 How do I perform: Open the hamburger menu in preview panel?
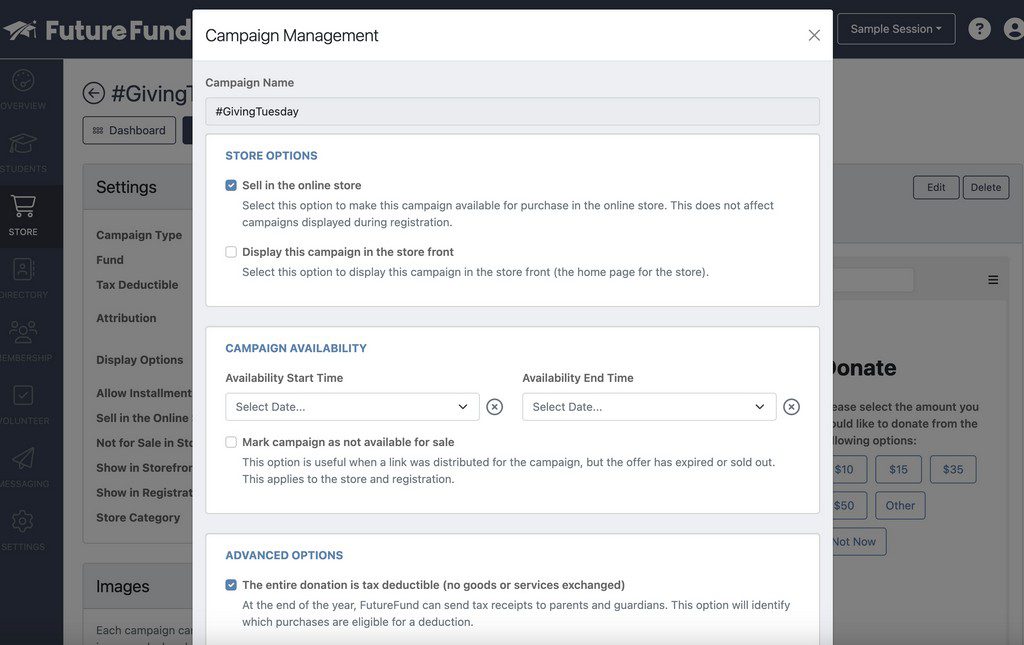[x=993, y=280]
